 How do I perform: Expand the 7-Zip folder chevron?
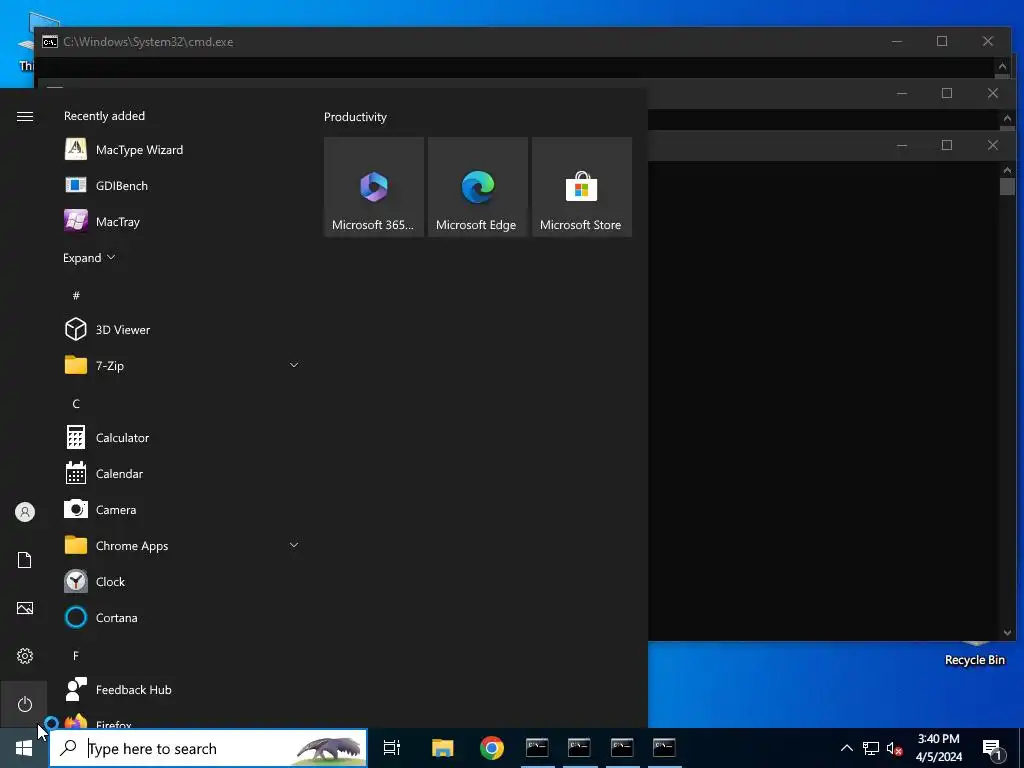tap(294, 365)
